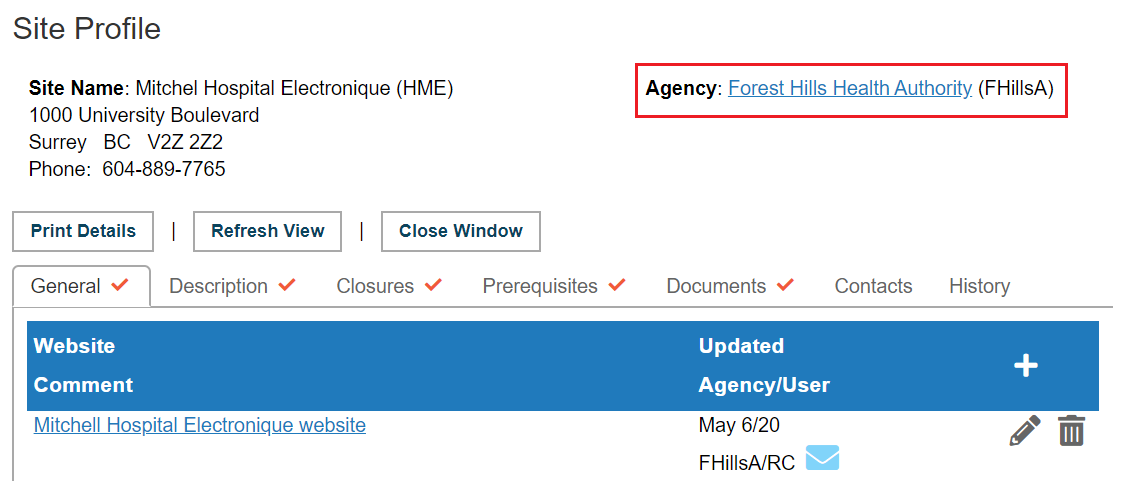Image resolution: width=1146 pixels, height=488 pixels.
Task: Click the Print Details button
Action: pos(83,232)
